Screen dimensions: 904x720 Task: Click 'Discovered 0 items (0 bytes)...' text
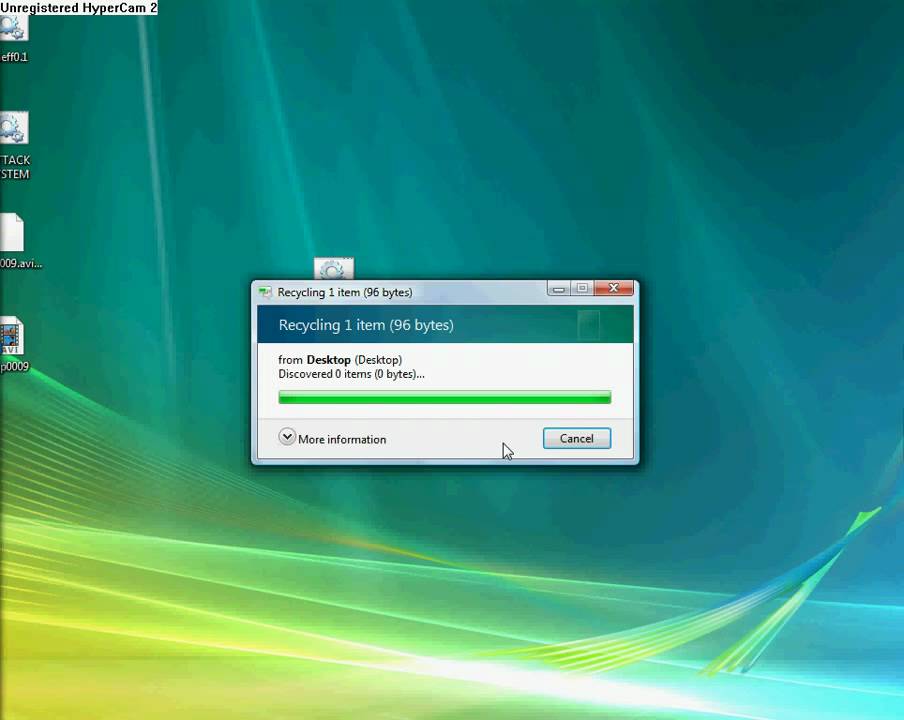(x=351, y=374)
